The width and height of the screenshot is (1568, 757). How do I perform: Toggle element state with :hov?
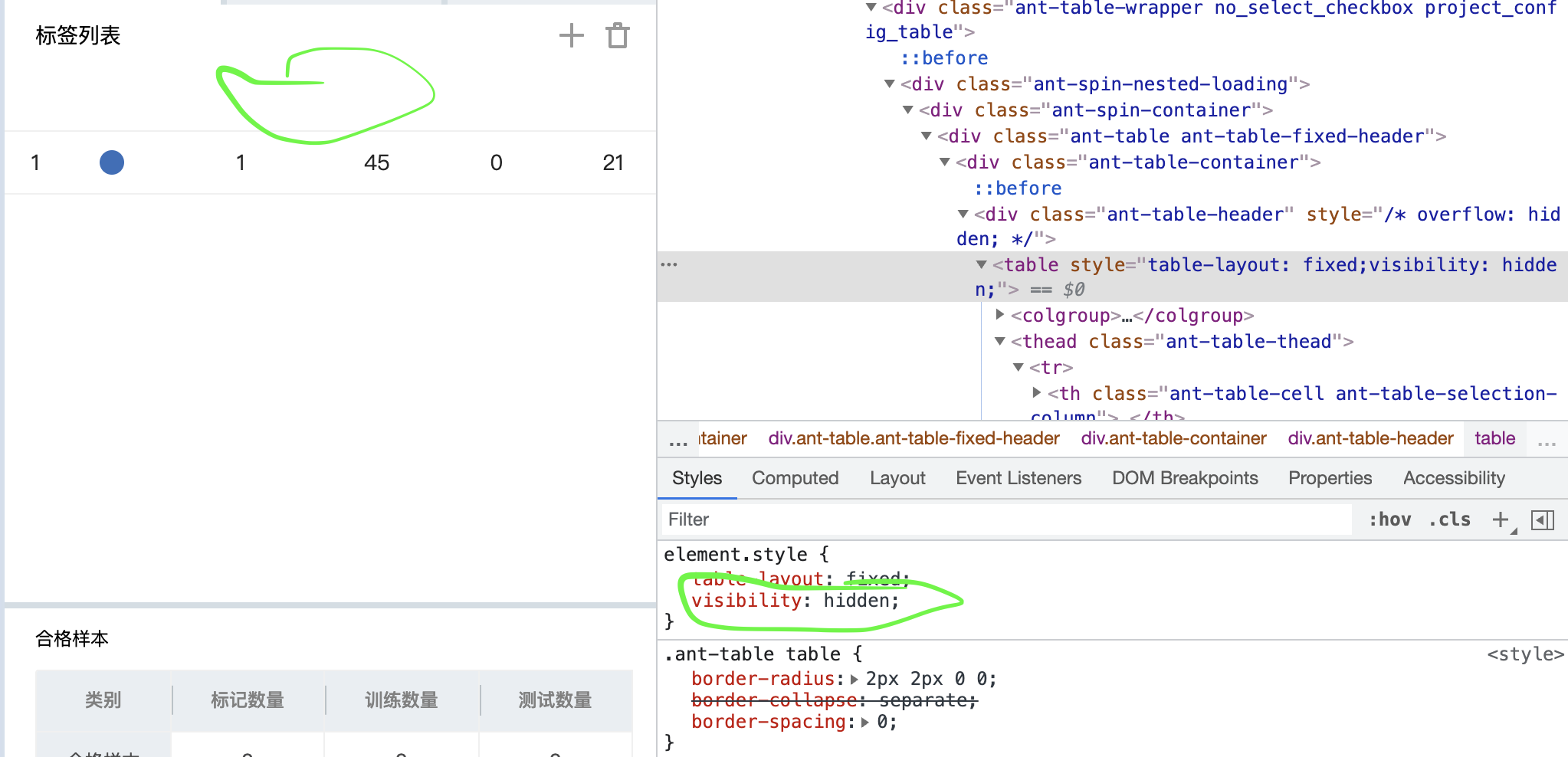pyautogui.click(x=1391, y=519)
